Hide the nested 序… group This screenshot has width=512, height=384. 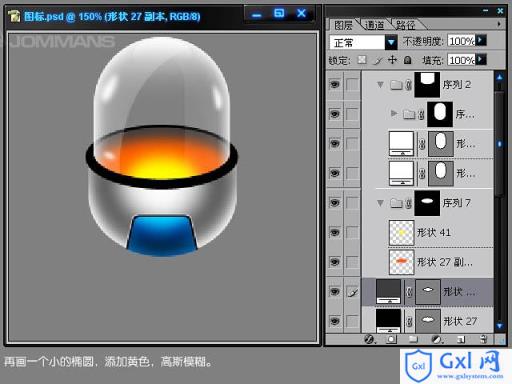tap(334, 114)
